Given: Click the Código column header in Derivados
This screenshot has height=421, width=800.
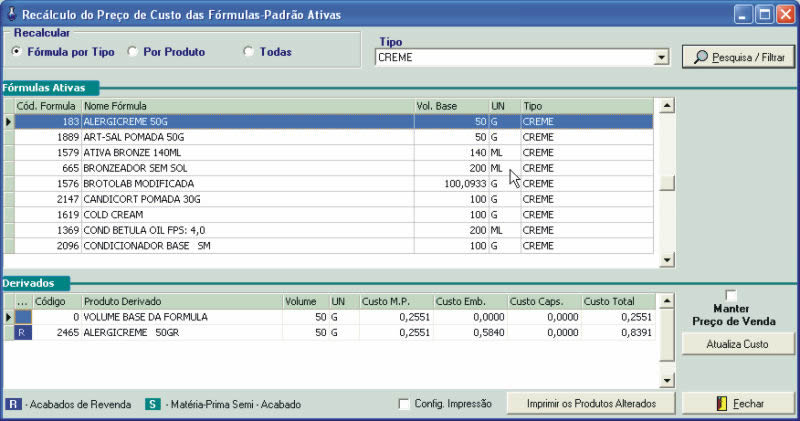Looking at the screenshot, I should pyautogui.click(x=57, y=302).
